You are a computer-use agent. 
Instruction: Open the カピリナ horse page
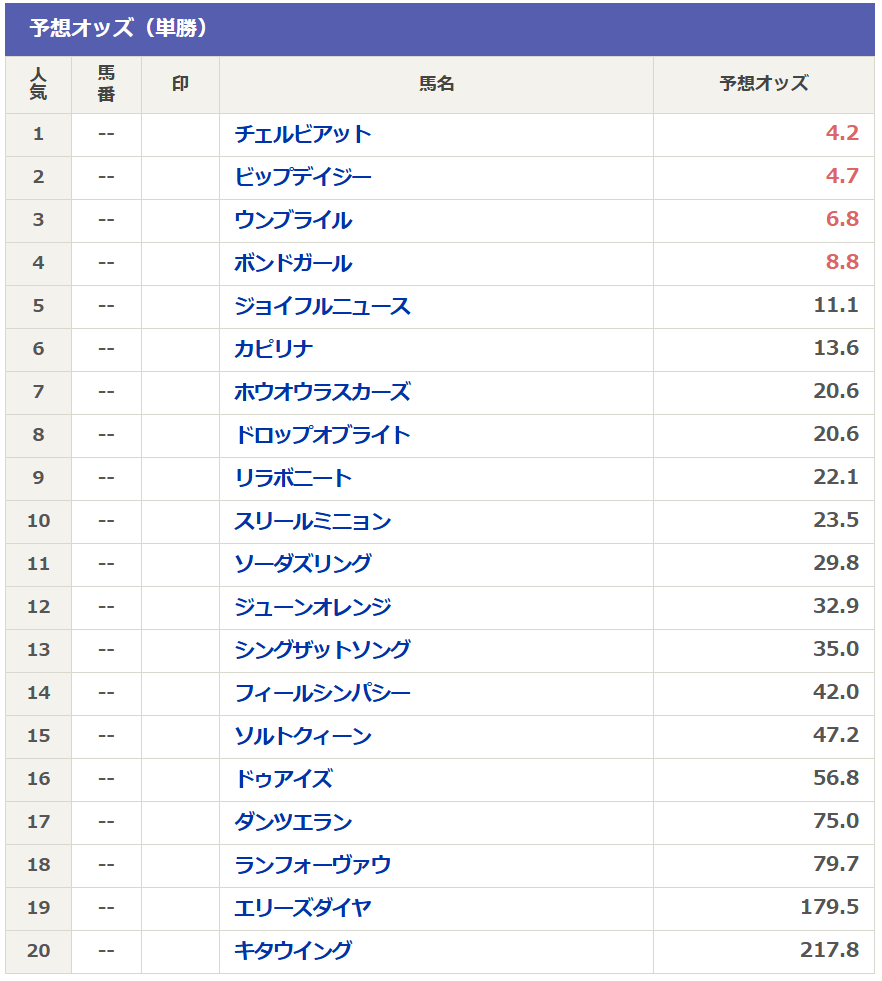(x=273, y=349)
